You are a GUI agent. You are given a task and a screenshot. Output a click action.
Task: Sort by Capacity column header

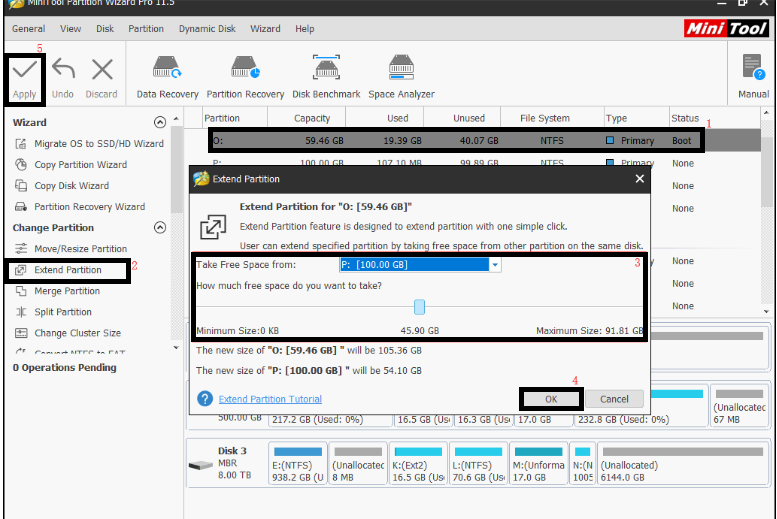point(312,118)
